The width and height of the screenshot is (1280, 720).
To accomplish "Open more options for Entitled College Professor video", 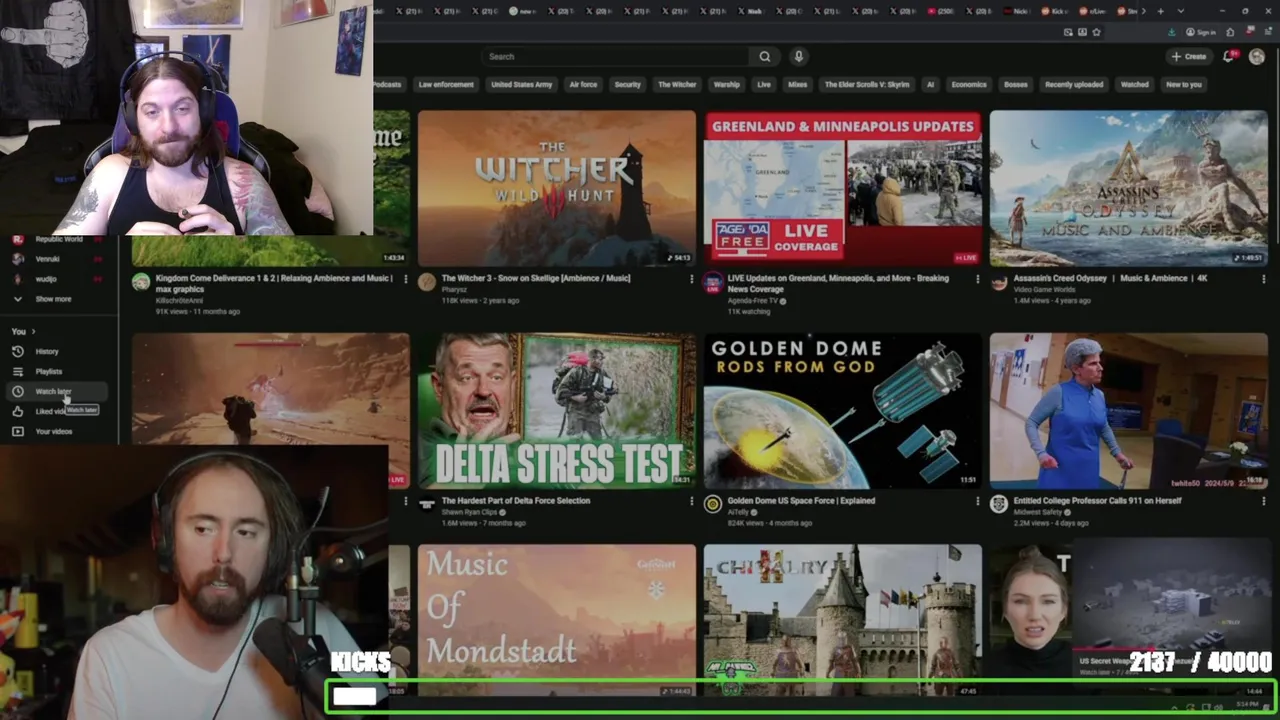I will [x=1263, y=501].
